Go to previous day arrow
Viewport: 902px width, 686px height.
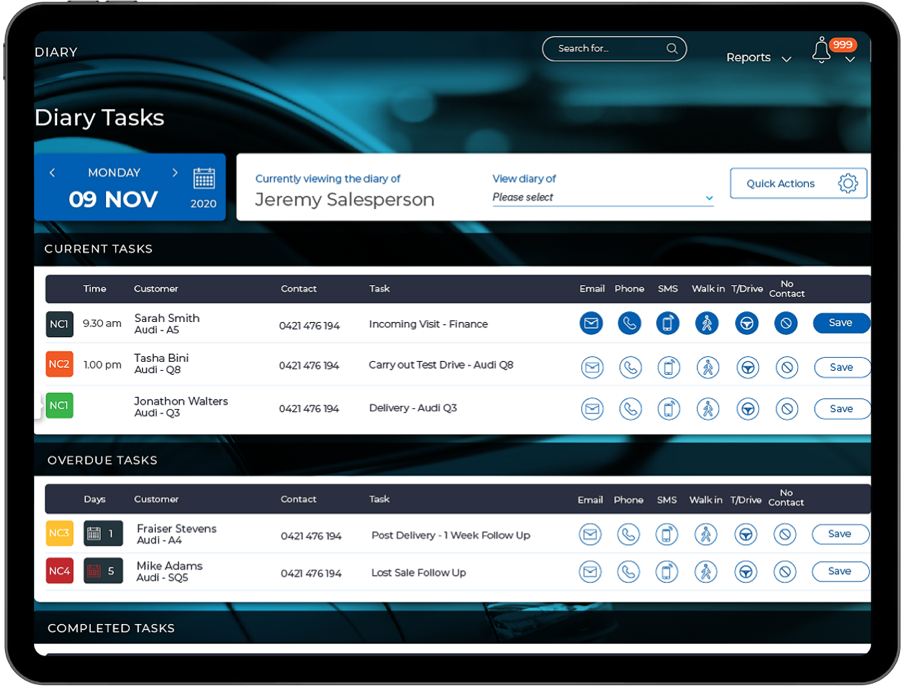tap(53, 173)
